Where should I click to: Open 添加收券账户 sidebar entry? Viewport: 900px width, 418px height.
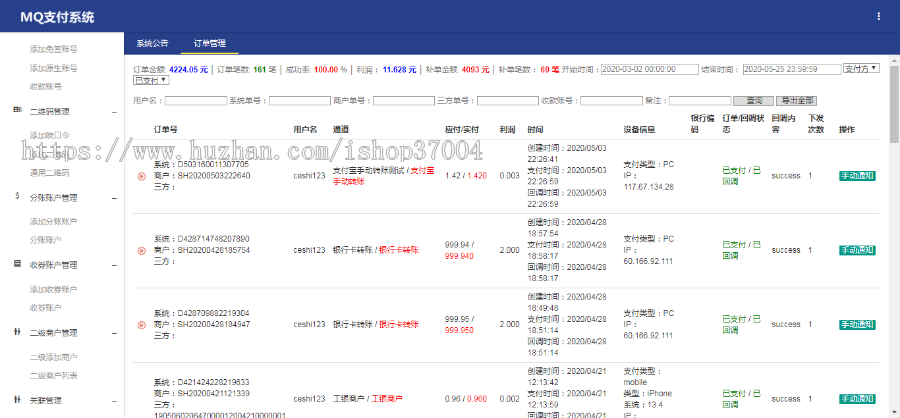click(x=53, y=289)
